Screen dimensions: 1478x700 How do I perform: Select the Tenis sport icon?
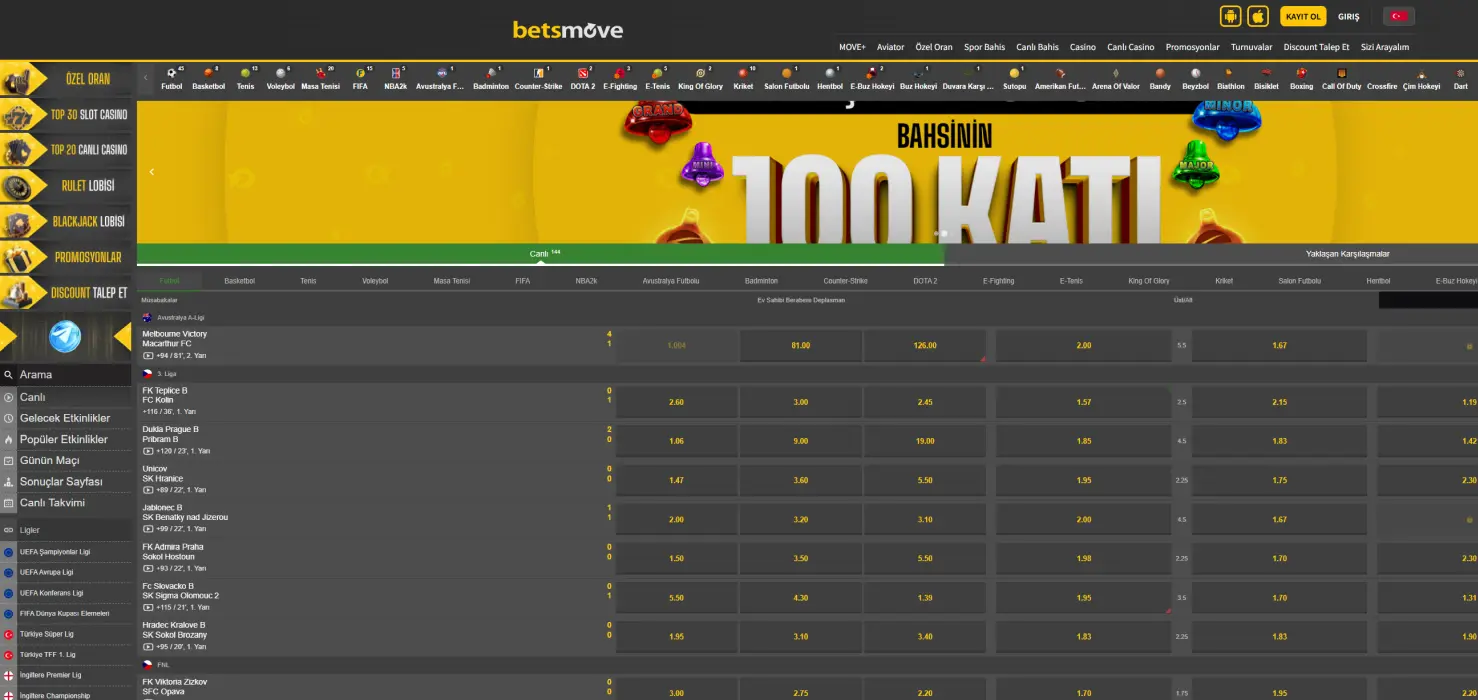(x=245, y=75)
